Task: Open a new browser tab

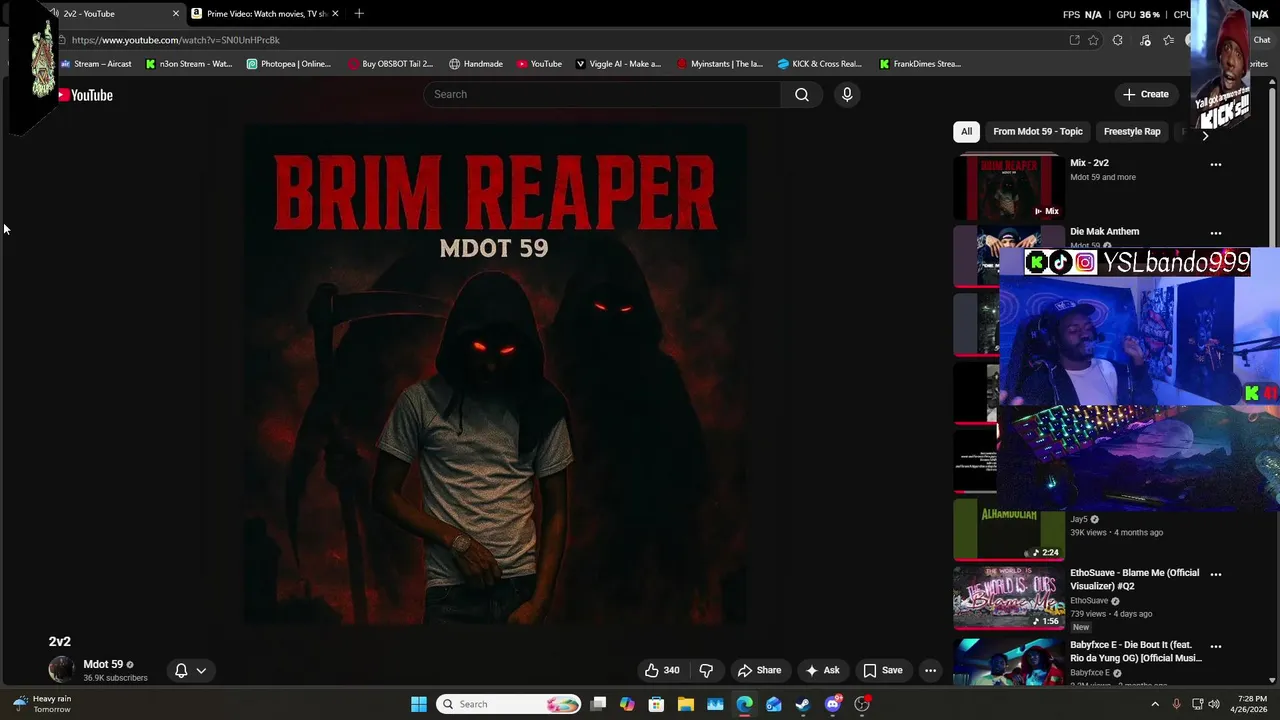Action: (359, 14)
